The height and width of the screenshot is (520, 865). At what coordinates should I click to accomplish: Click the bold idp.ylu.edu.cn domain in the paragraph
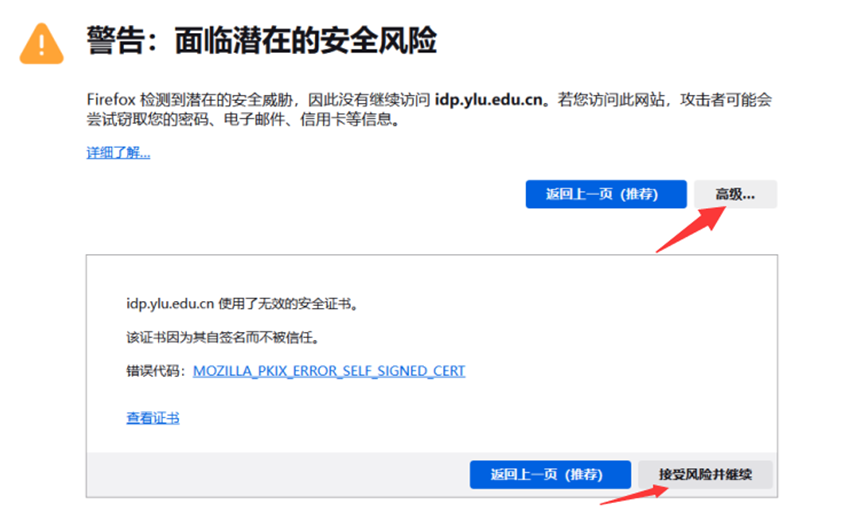point(489,100)
